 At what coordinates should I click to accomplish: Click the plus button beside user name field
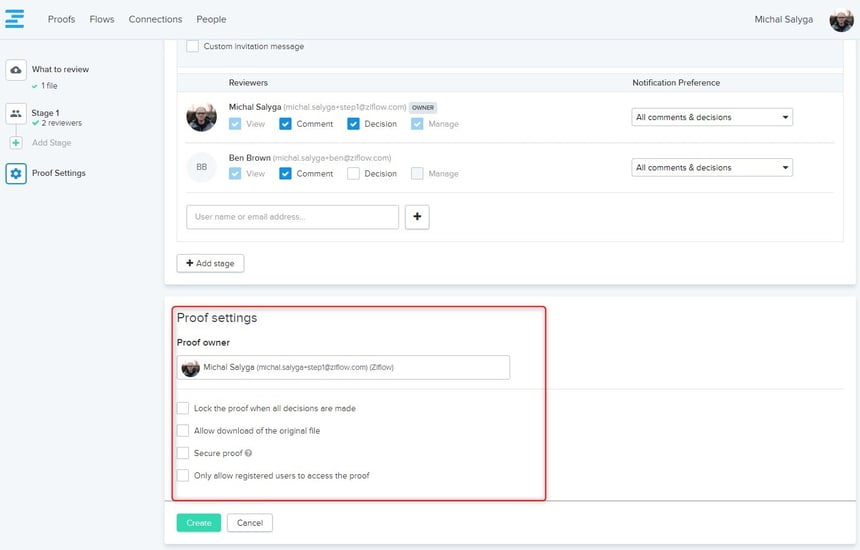(x=417, y=217)
